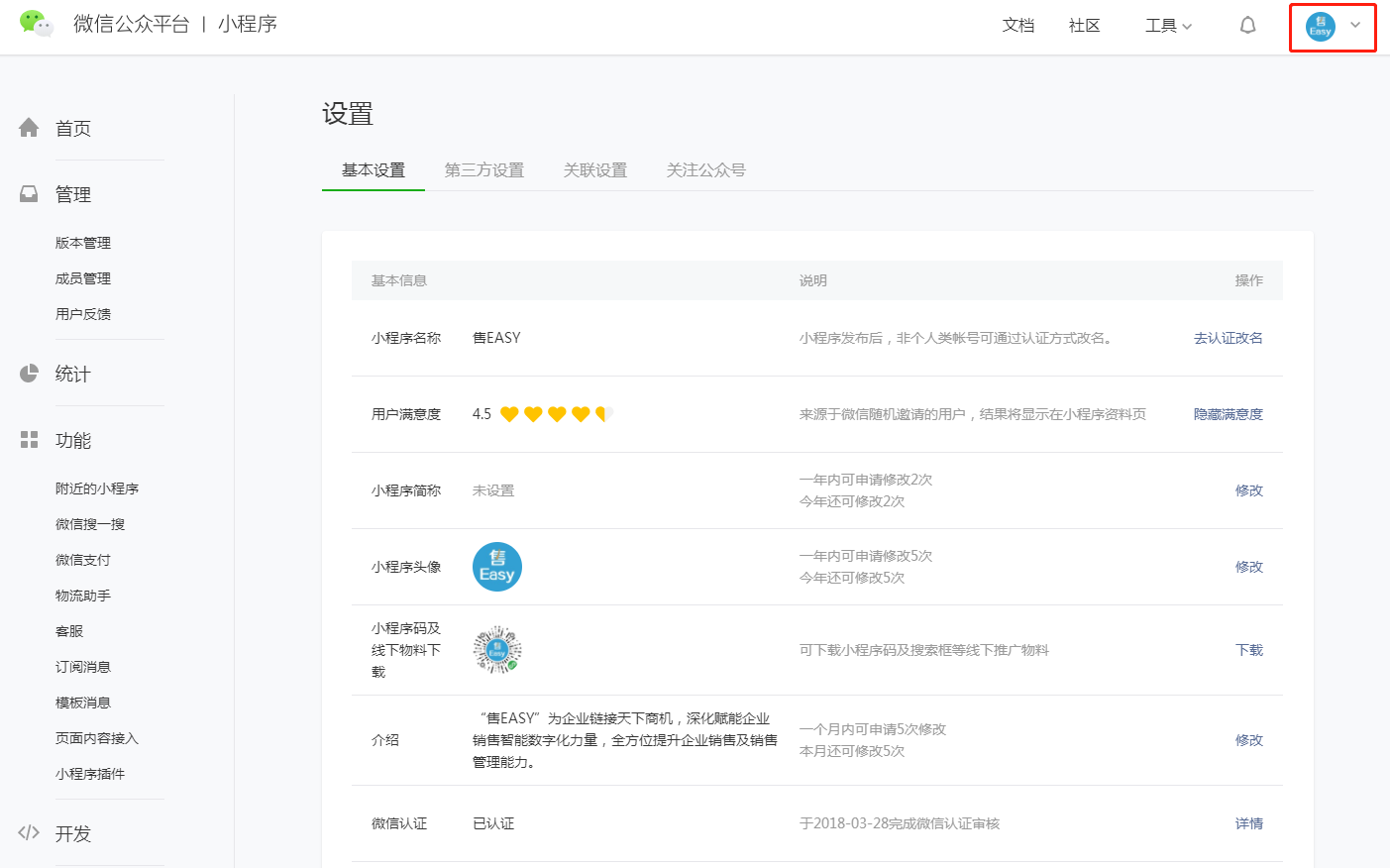Image resolution: width=1390 pixels, height=868 pixels.
Task: Click the account avatar in header
Action: [x=1320, y=27]
